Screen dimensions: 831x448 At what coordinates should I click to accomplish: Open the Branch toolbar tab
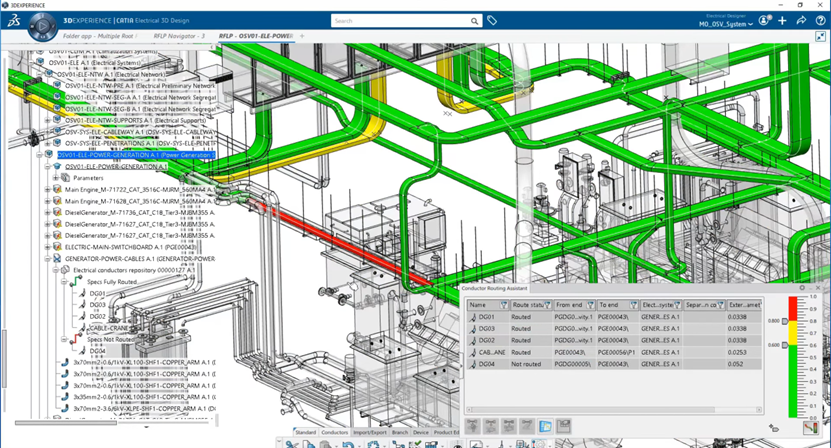click(400, 432)
